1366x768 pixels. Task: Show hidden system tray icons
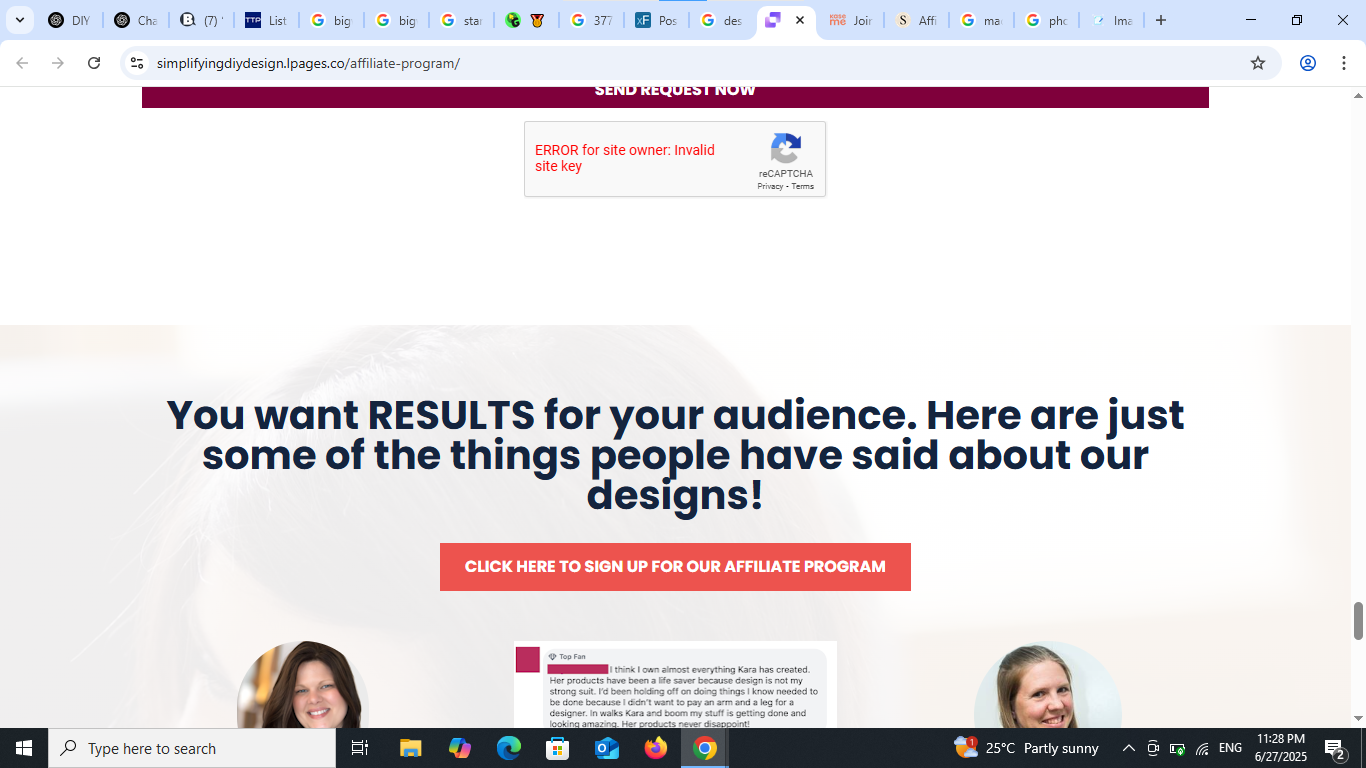pyautogui.click(x=1129, y=748)
